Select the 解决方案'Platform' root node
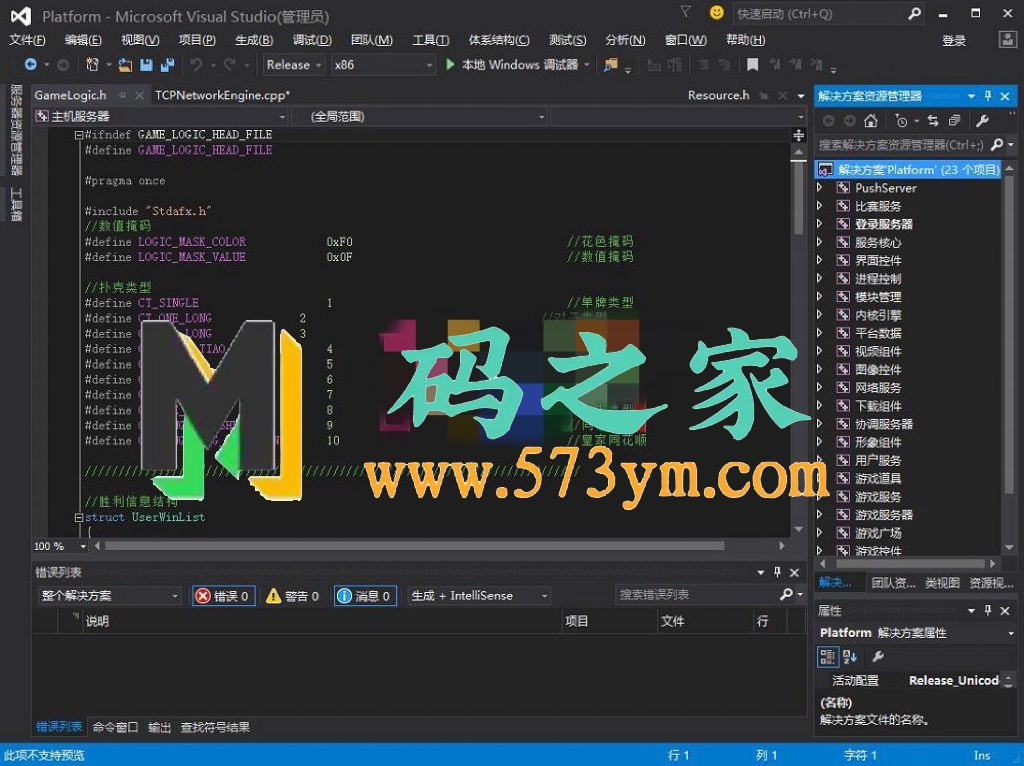Viewport: 1024px width, 766px height. (909, 170)
